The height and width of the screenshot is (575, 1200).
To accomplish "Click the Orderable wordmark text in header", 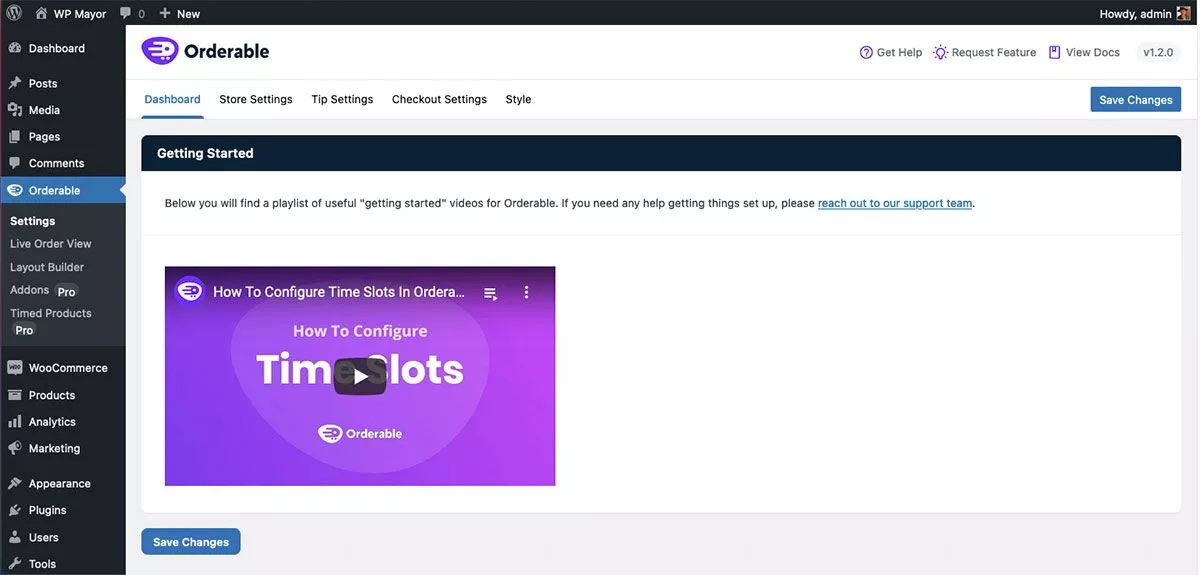I will tap(227, 51).
